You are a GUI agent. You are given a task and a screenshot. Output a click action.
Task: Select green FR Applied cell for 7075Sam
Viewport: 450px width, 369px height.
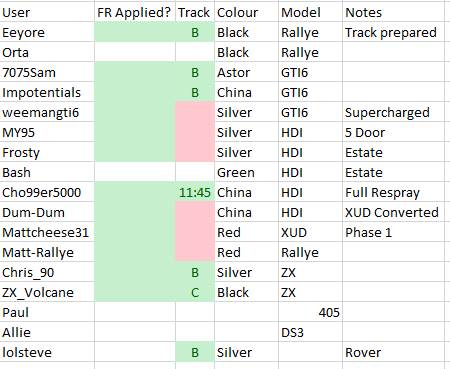(x=135, y=72)
